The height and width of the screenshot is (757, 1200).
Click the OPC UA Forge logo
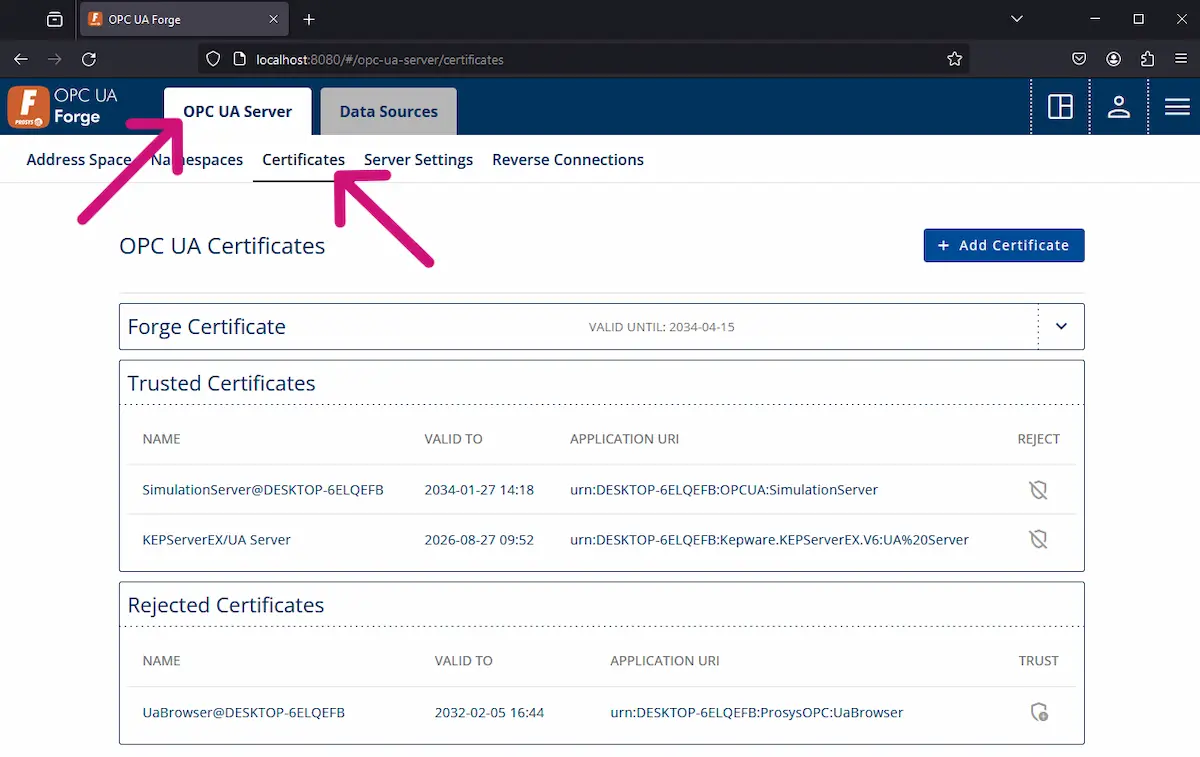click(62, 107)
